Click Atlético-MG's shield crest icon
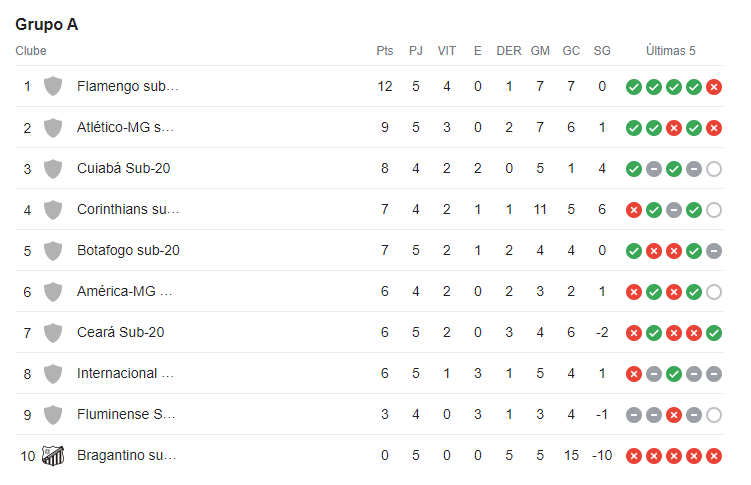This screenshot has height=485, width=751. click(53, 128)
